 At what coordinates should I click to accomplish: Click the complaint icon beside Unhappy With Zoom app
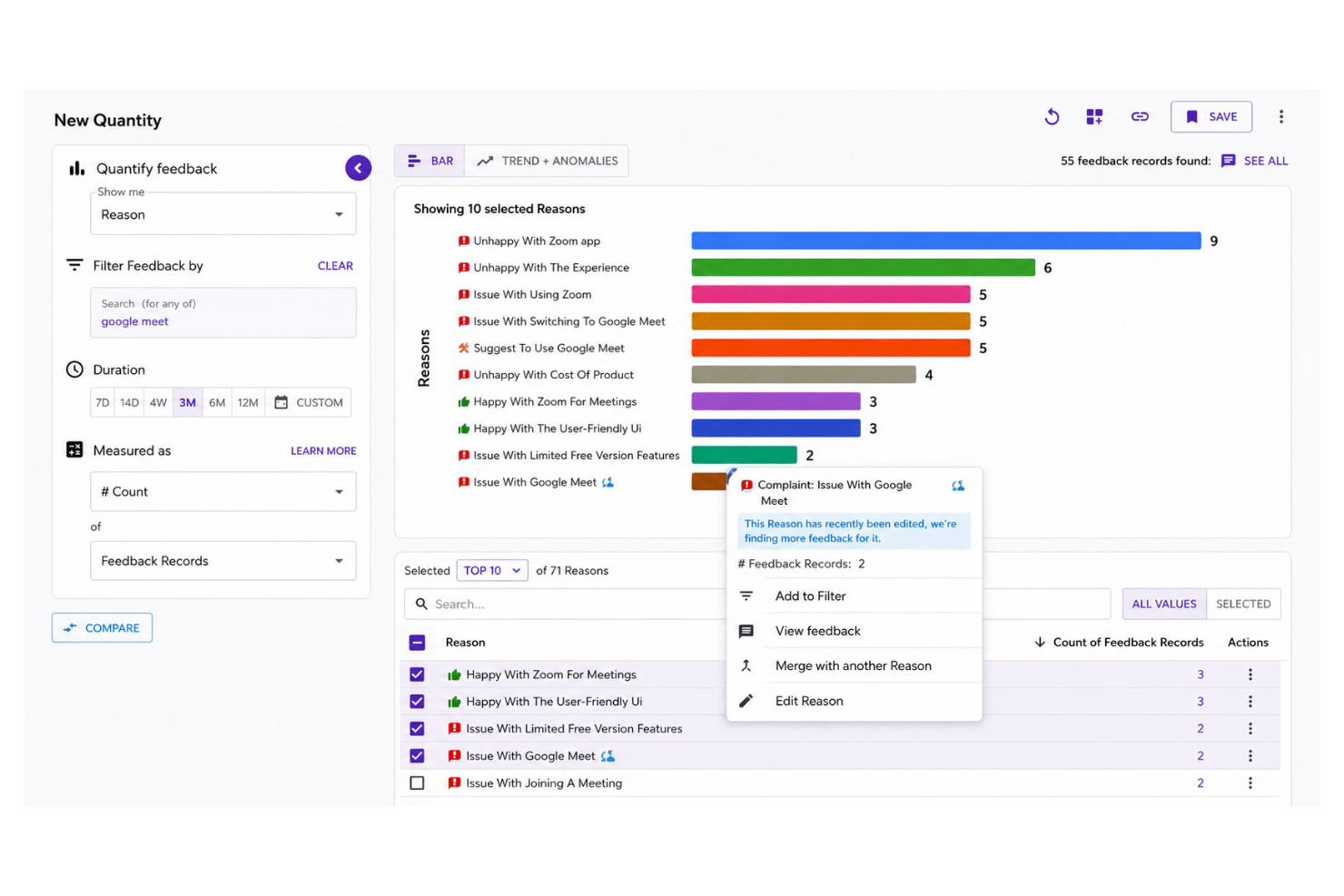coord(464,241)
